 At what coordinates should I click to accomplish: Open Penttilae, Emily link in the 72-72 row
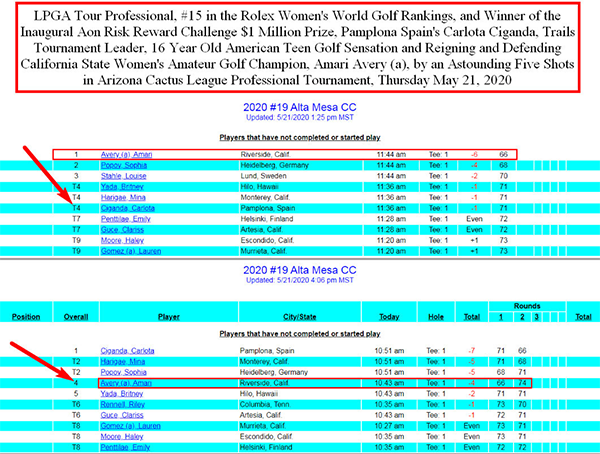(125, 447)
